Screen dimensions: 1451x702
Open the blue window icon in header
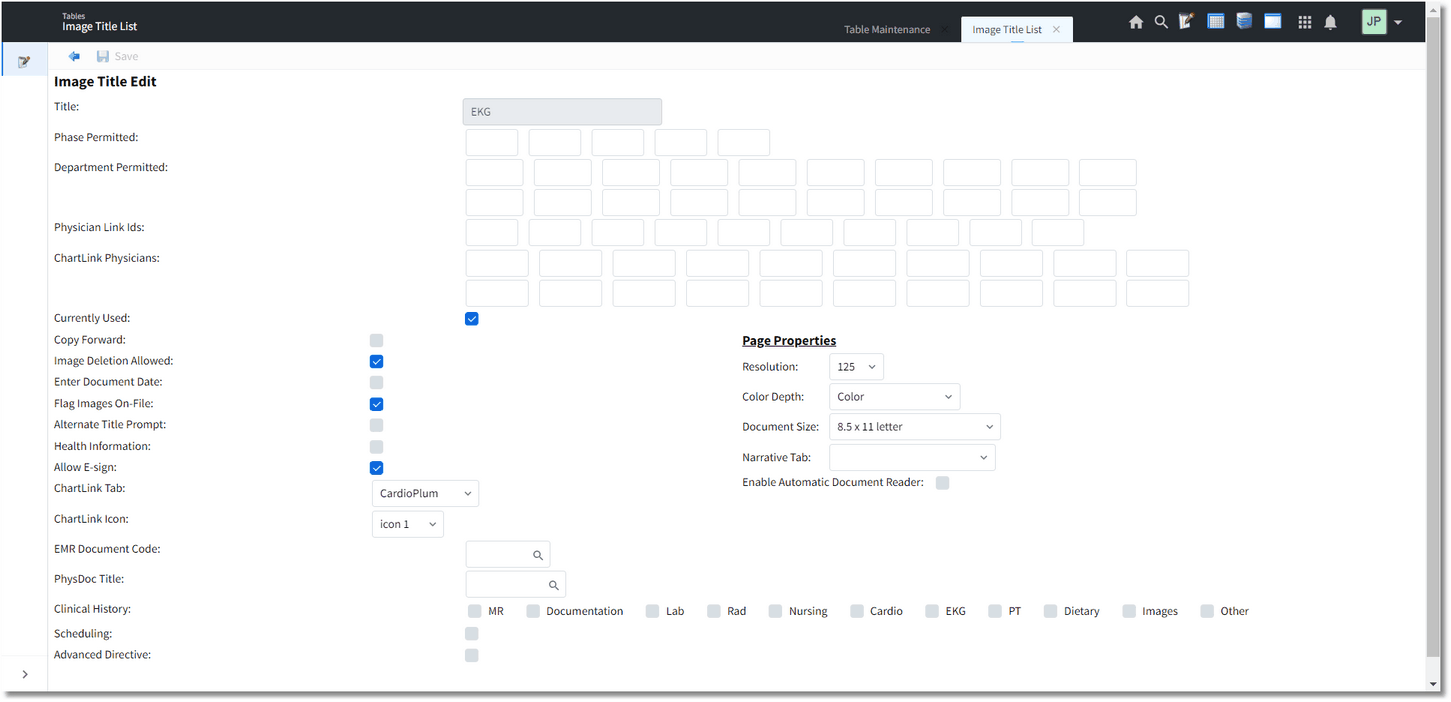1273,21
